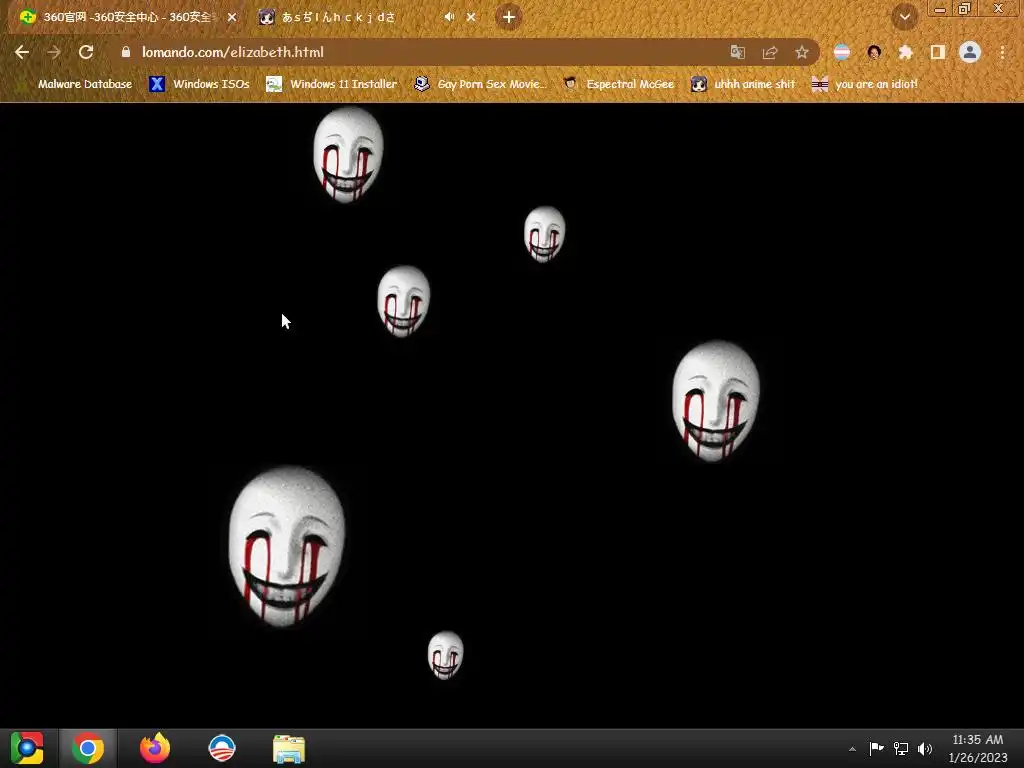
Task: Open File Explorer from the taskbar
Action: coord(289,749)
